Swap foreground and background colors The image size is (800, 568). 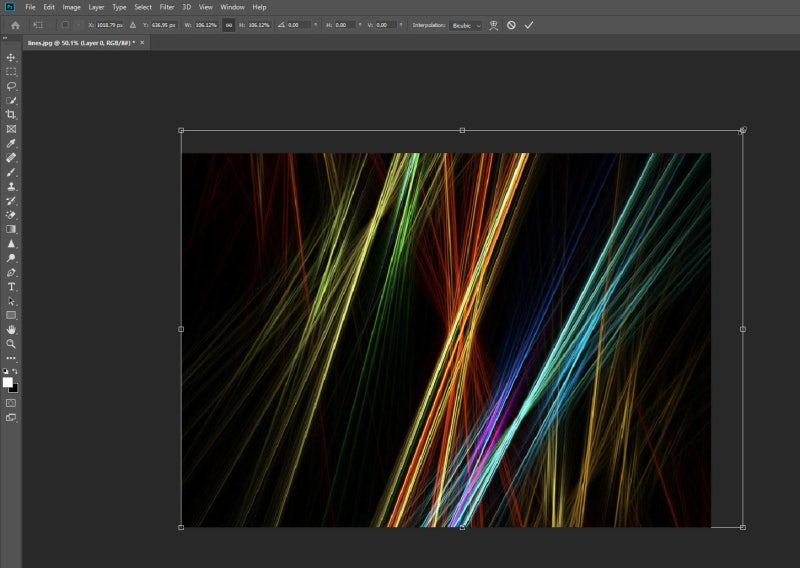click(15, 371)
